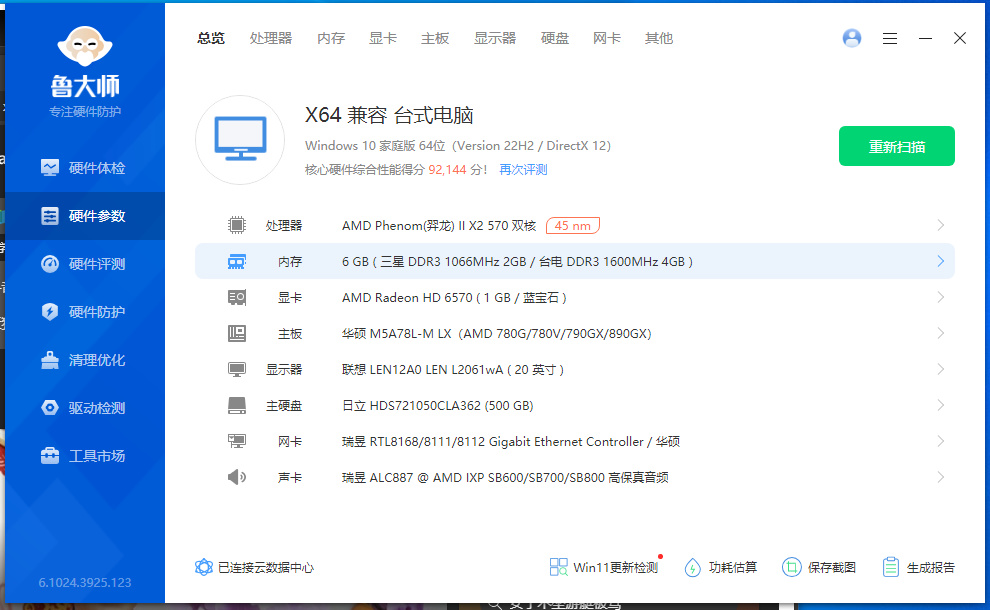Click the 声卡 speaker icon
The height and width of the screenshot is (610, 990).
coord(237,477)
